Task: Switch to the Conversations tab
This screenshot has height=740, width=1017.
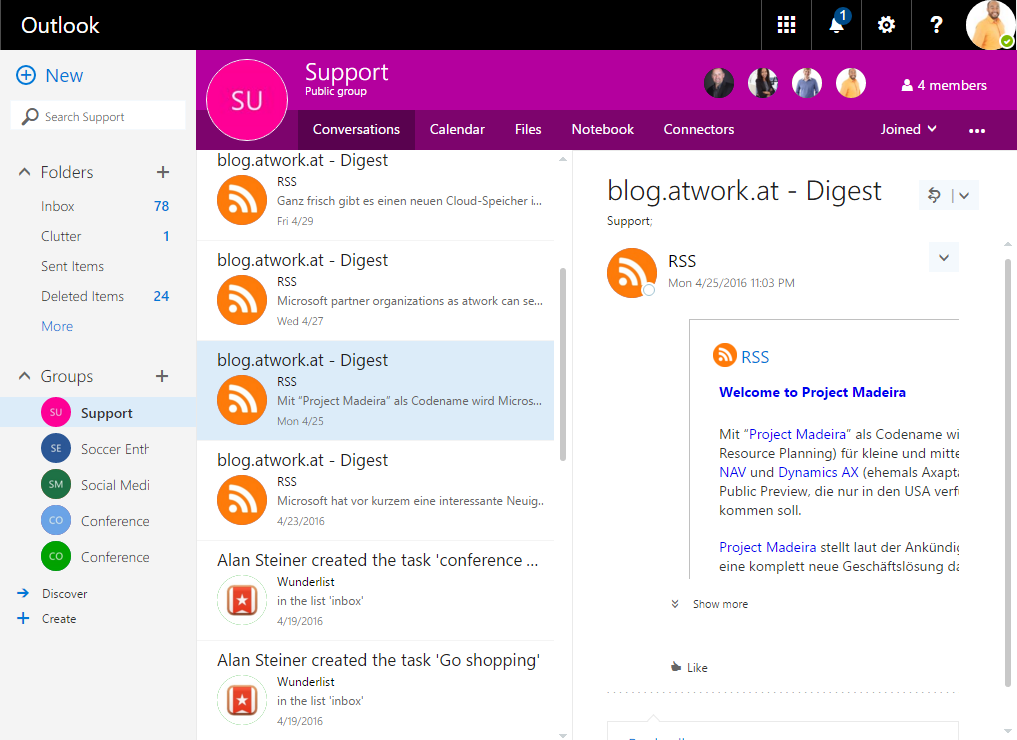Action: tap(356, 129)
